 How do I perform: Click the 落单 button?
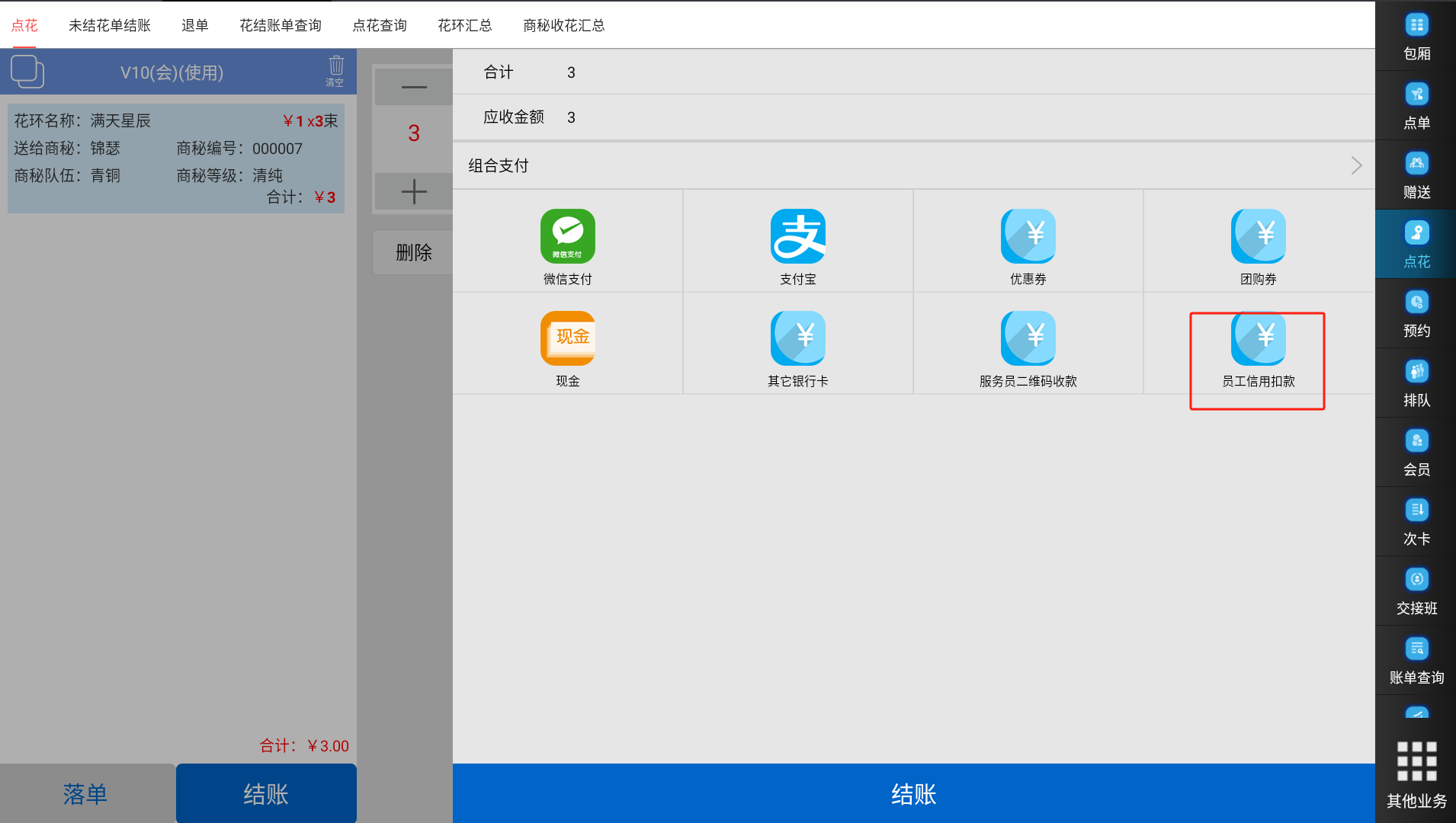(87, 793)
